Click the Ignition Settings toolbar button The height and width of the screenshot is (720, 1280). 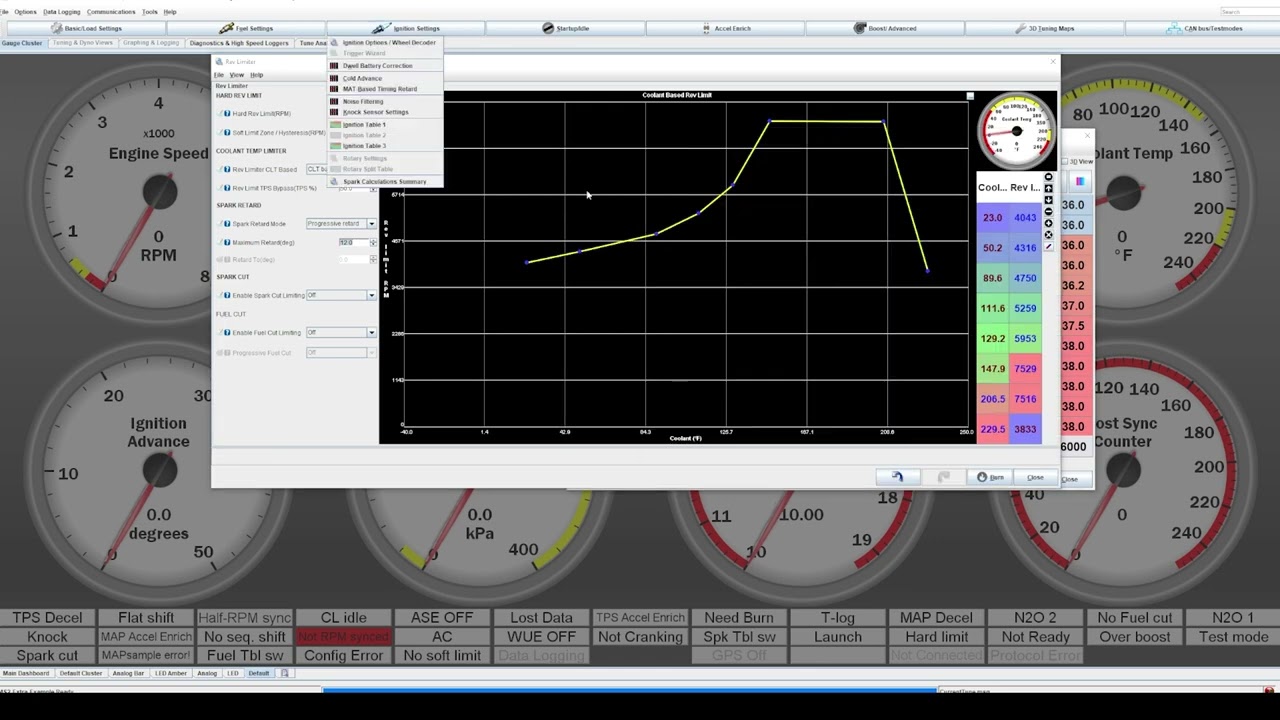406,28
